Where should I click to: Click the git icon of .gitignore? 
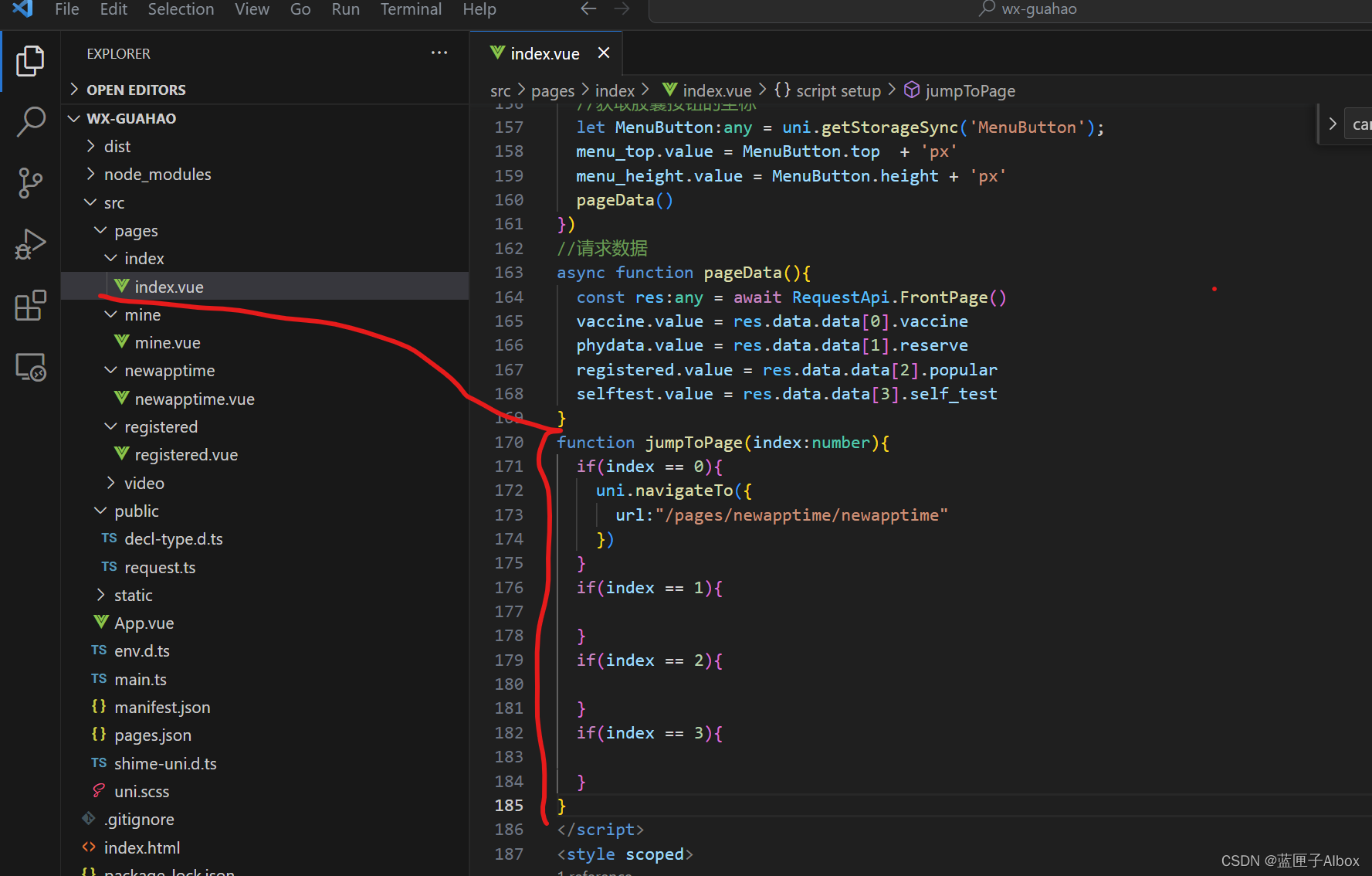[x=89, y=818]
